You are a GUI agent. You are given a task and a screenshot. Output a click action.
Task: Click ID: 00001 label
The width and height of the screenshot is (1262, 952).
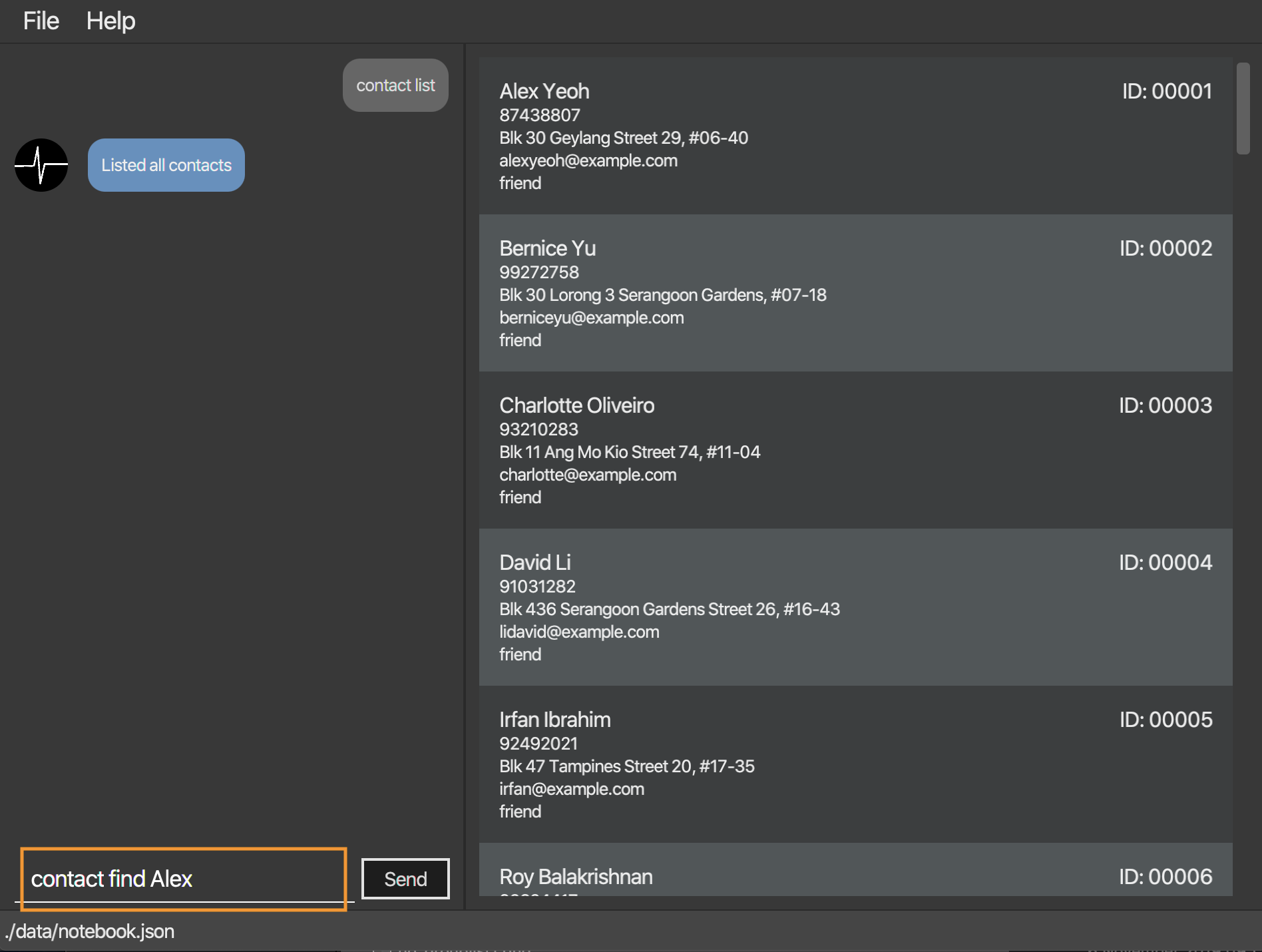pos(1167,91)
